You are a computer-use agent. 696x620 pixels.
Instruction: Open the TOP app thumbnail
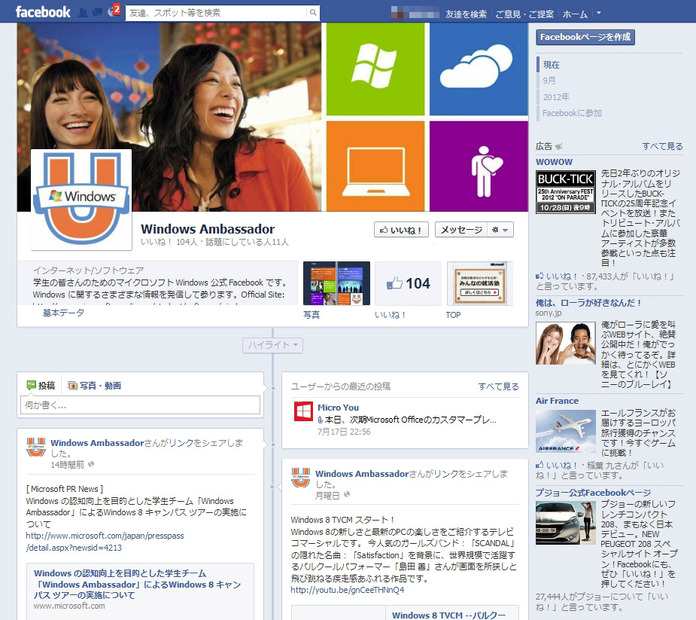pyautogui.click(x=479, y=283)
